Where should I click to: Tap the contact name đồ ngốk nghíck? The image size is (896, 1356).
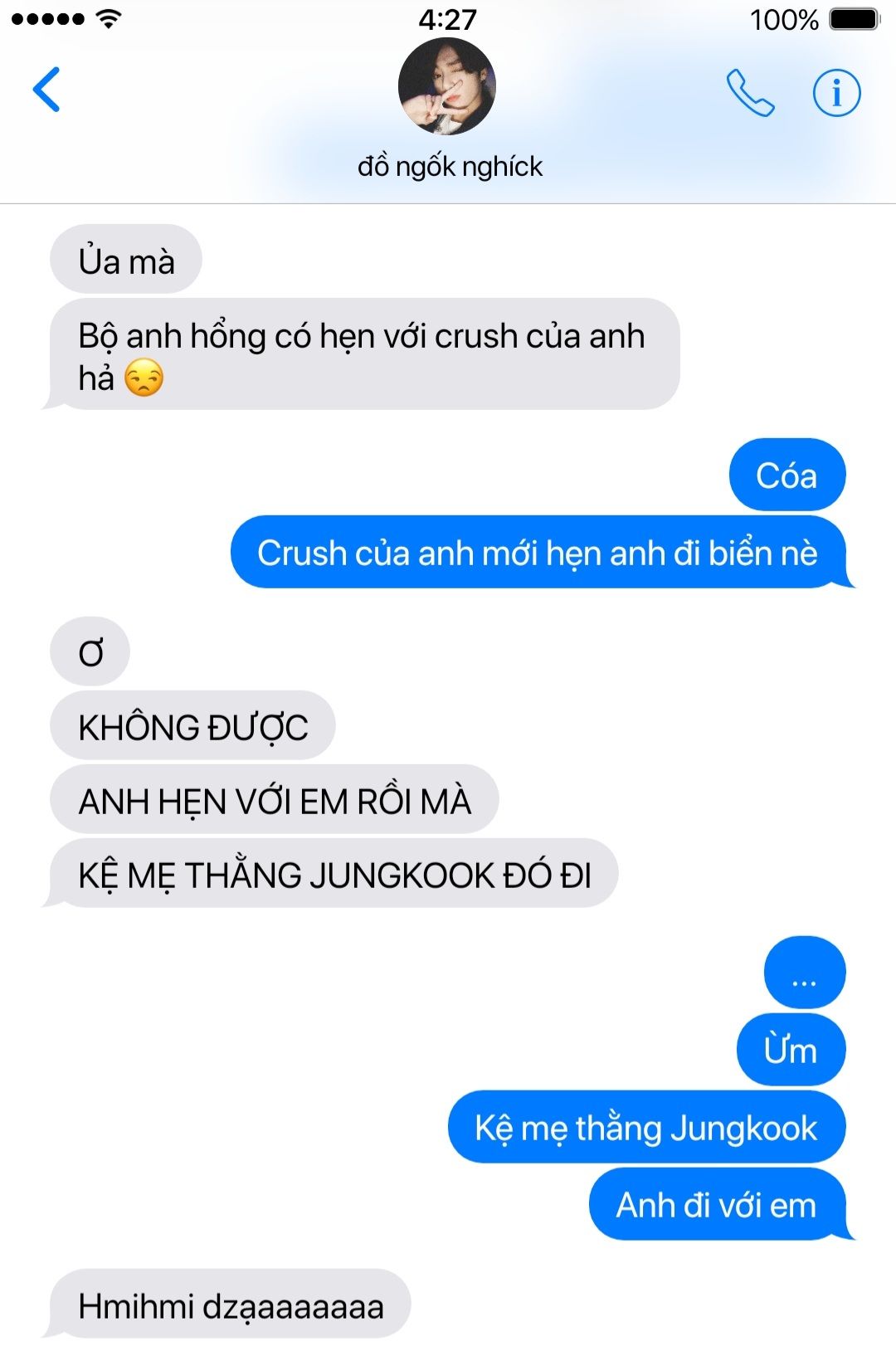[450, 167]
